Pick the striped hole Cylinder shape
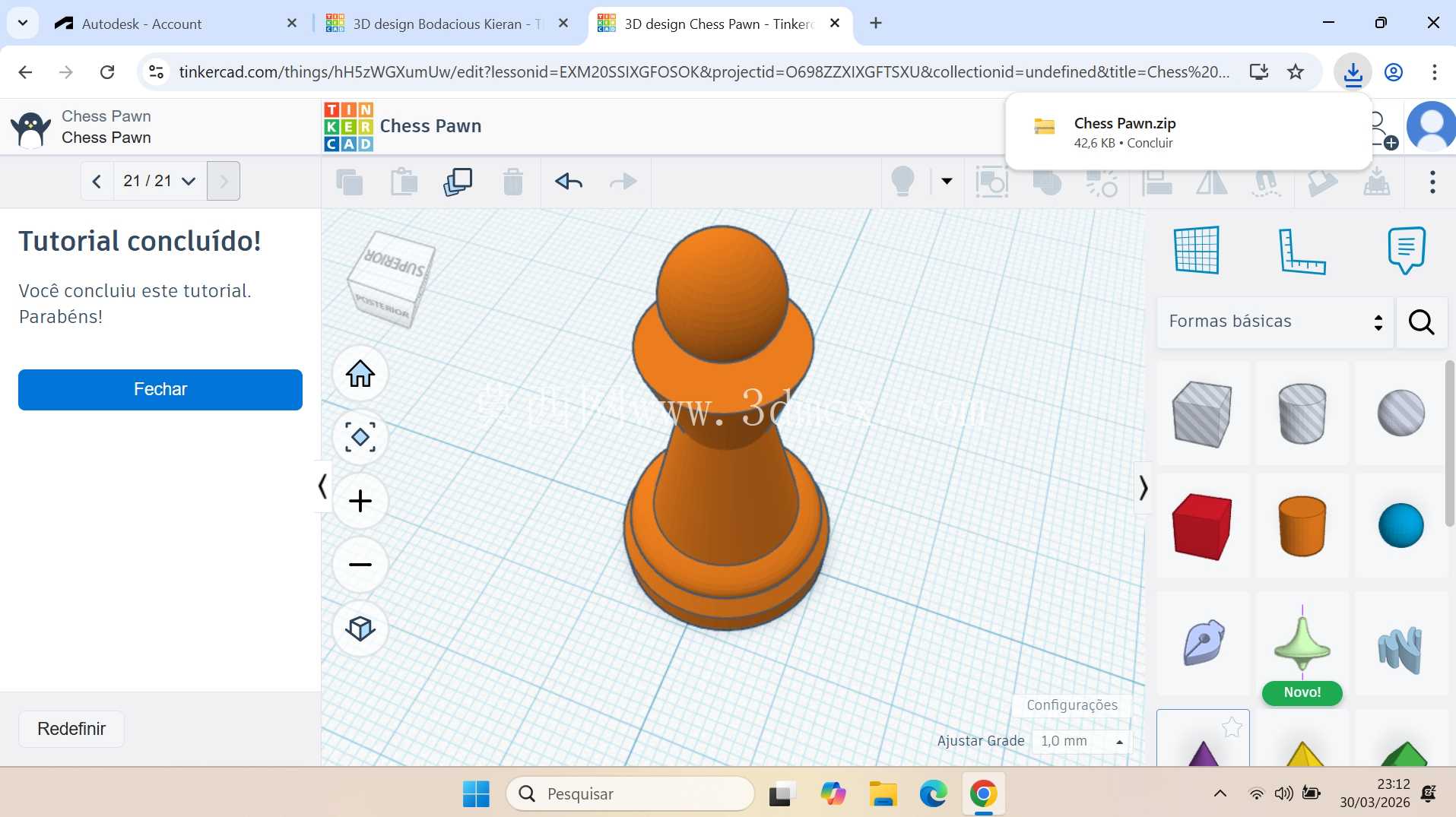The width and height of the screenshot is (1456, 817). coord(1302,413)
